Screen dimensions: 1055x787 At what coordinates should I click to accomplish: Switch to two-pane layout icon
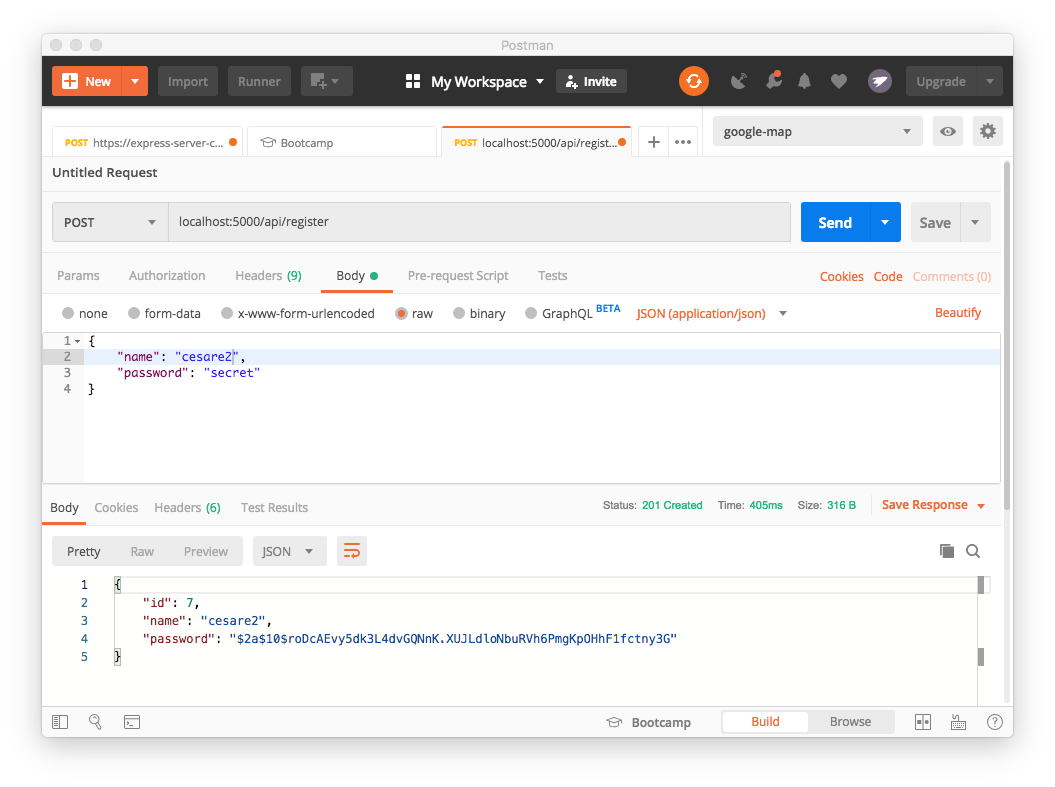tap(923, 722)
